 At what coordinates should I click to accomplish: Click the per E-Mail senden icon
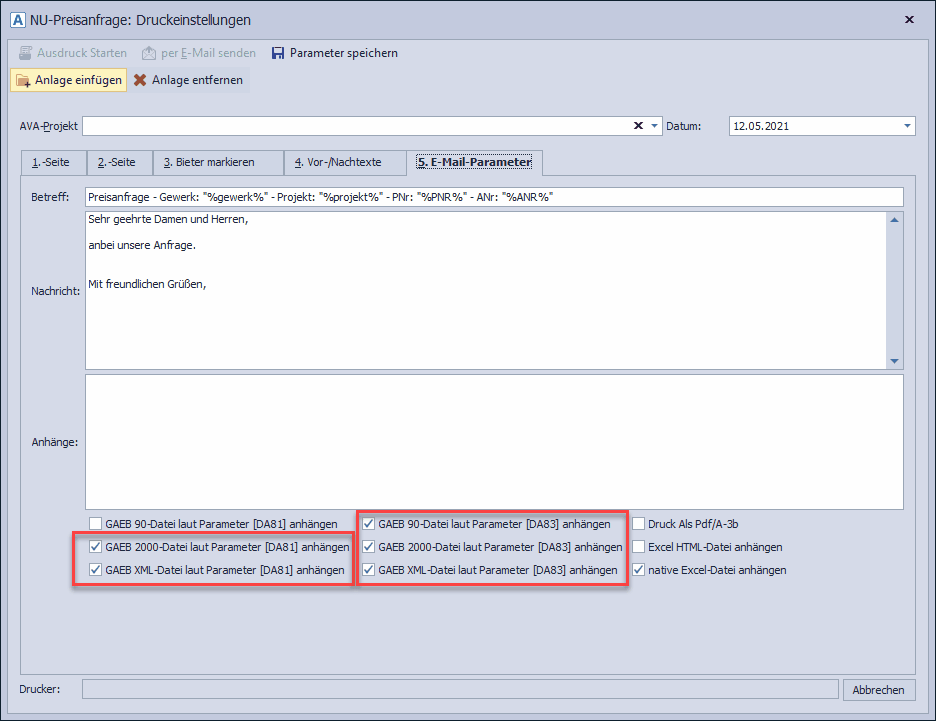pos(149,53)
